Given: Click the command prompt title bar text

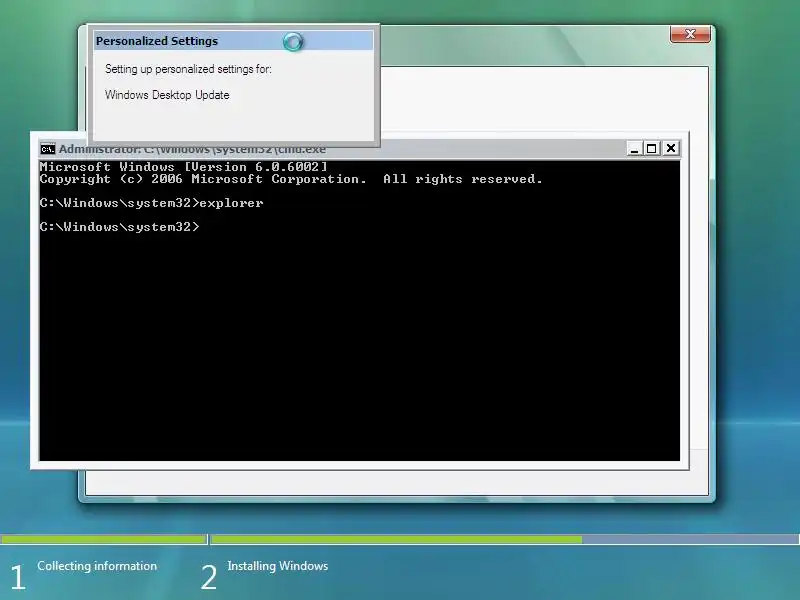Looking at the screenshot, I should 192,149.
